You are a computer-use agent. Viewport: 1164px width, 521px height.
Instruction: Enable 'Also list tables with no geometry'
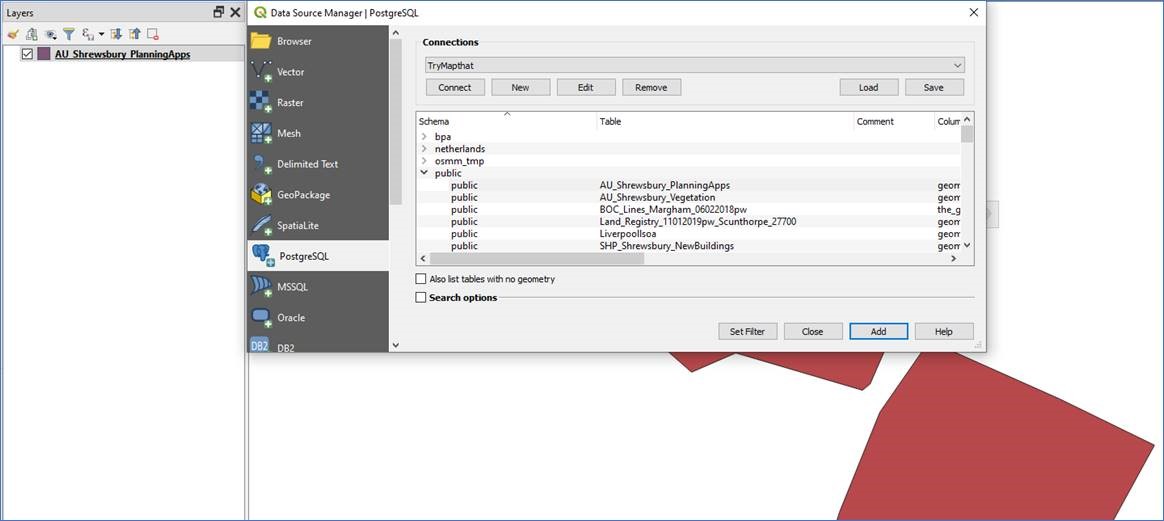coord(421,279)
